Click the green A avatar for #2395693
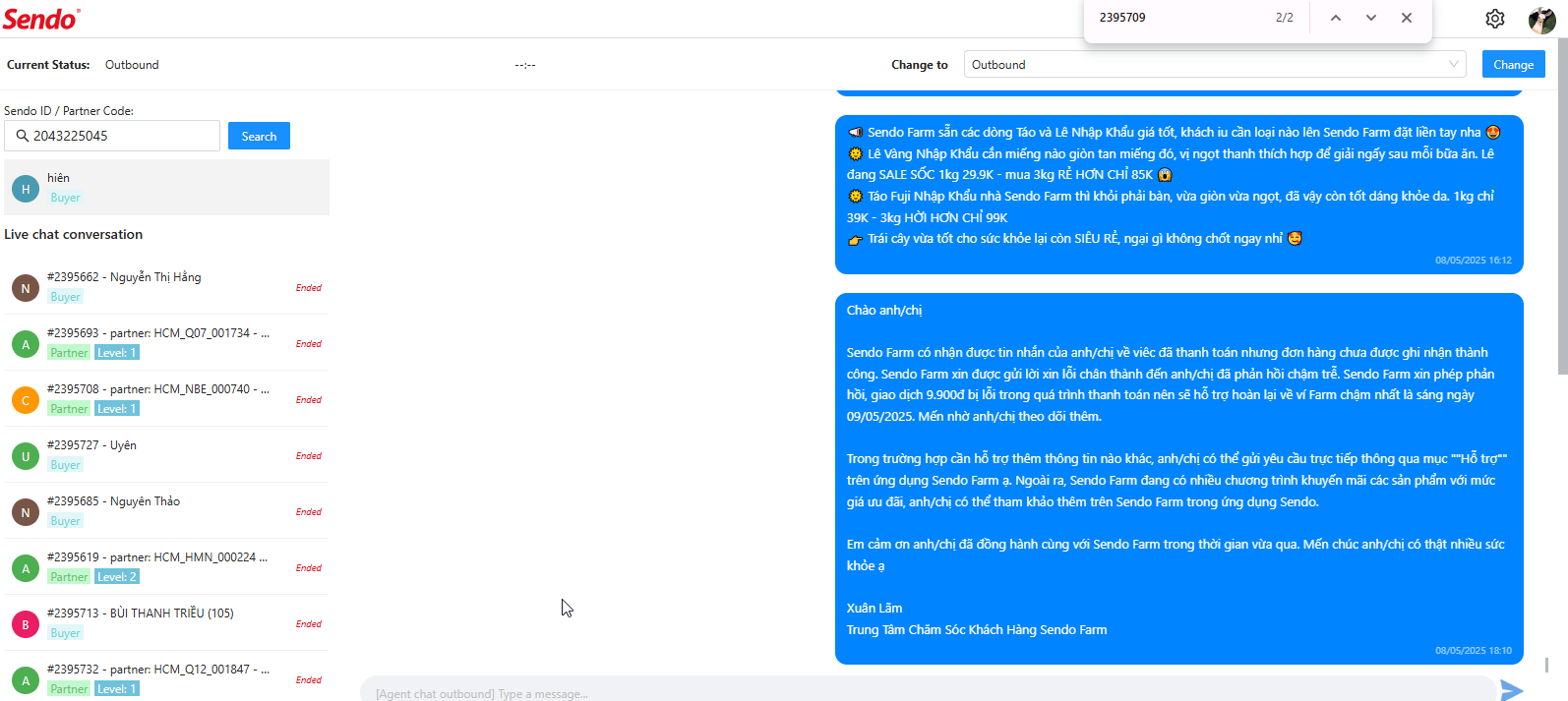The image size is (1568, 701). pyautogui.click(x=26, y=344)
